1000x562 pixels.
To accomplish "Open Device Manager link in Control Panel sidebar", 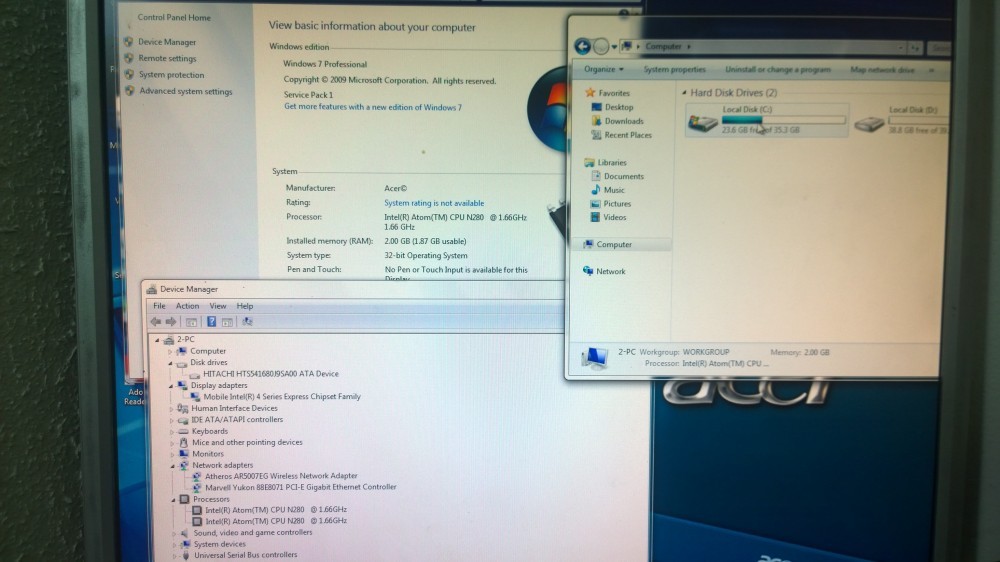I will click(166, 42).
